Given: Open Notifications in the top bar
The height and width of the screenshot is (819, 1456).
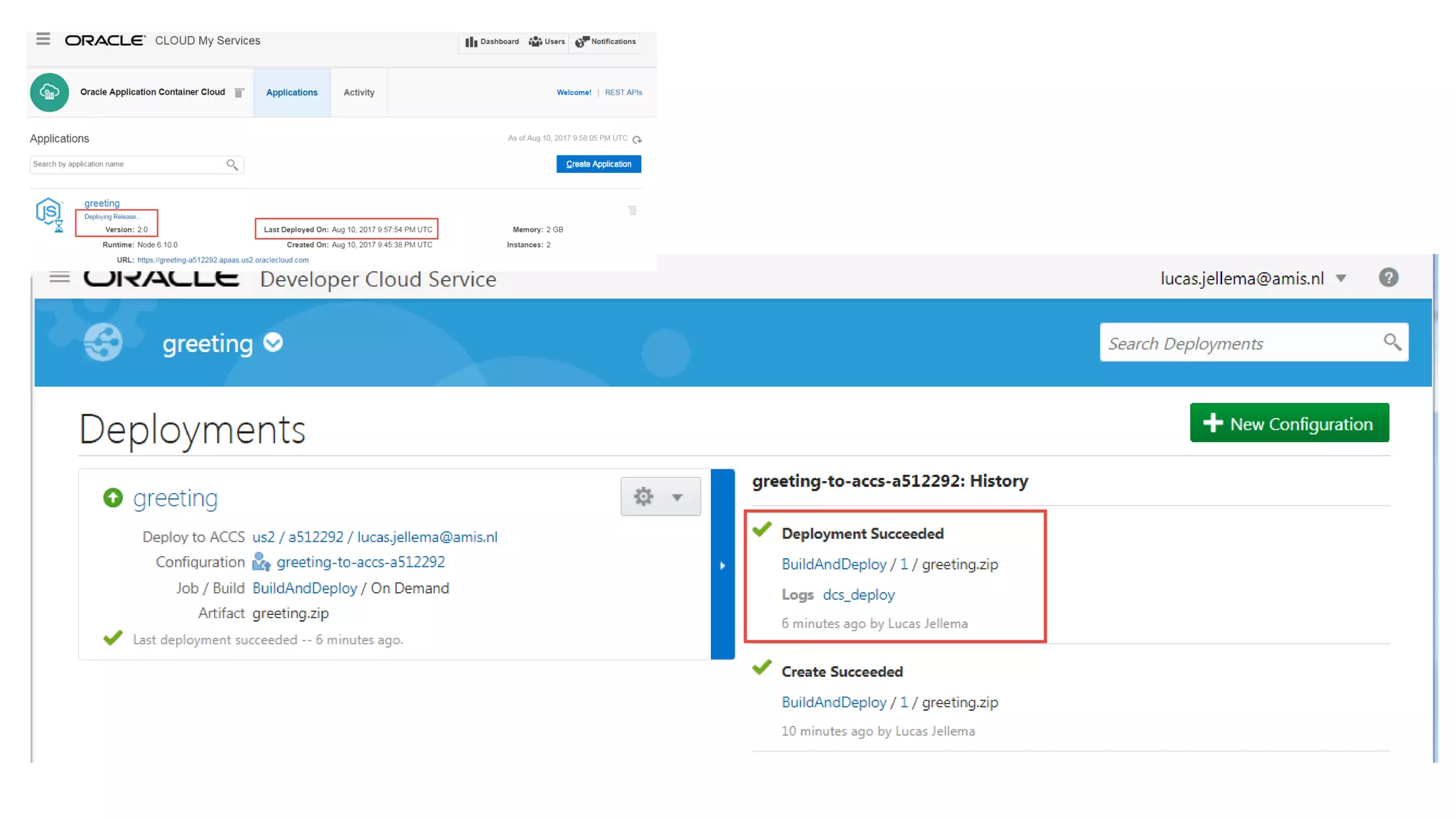Looking at the screenshot, I should click(582, 42).
